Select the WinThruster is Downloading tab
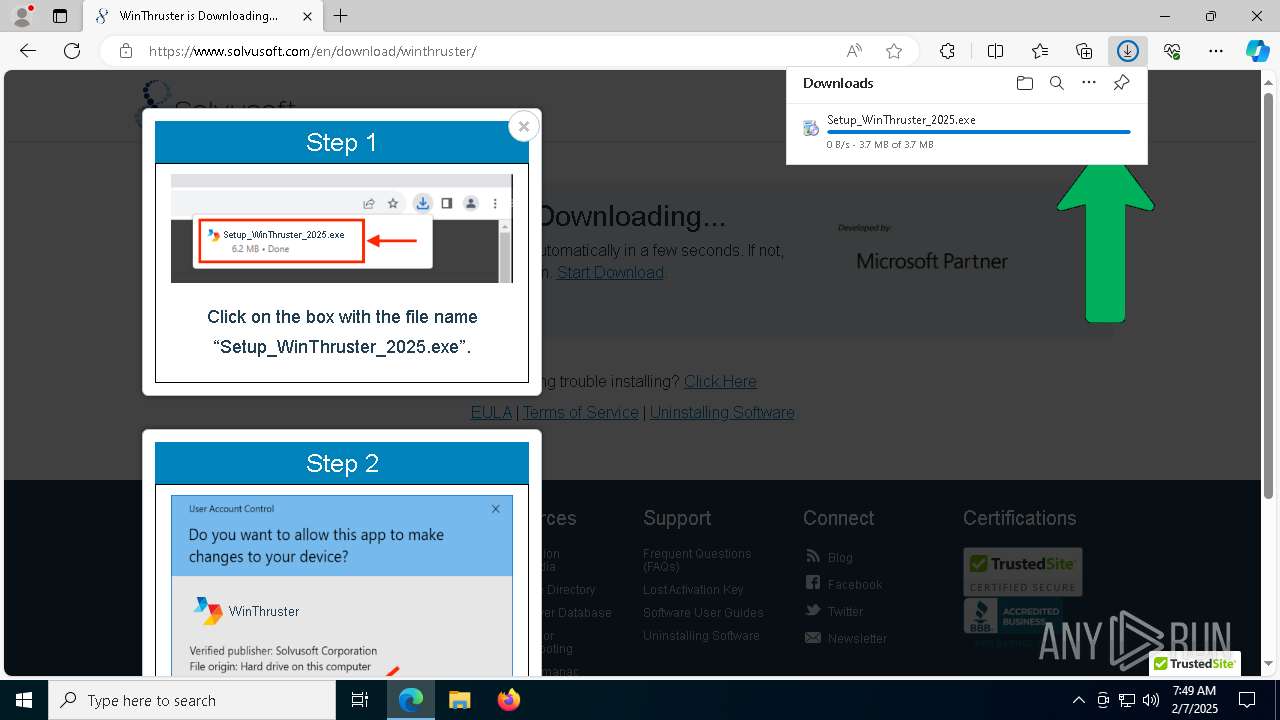The image size is (1280, 720). (203, 16)
